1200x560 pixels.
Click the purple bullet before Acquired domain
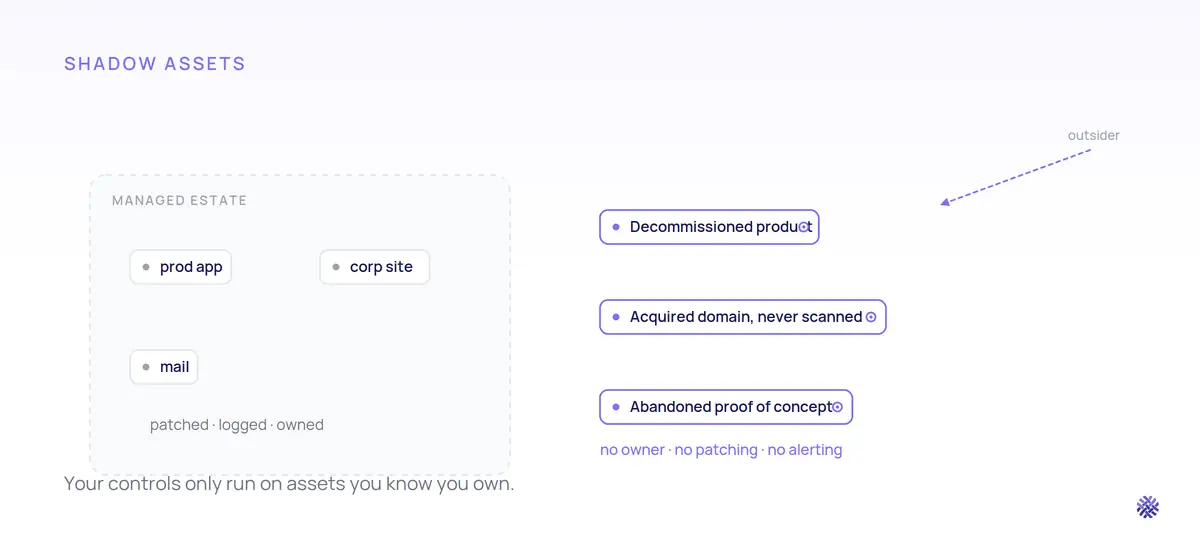[x=616, y=317]
